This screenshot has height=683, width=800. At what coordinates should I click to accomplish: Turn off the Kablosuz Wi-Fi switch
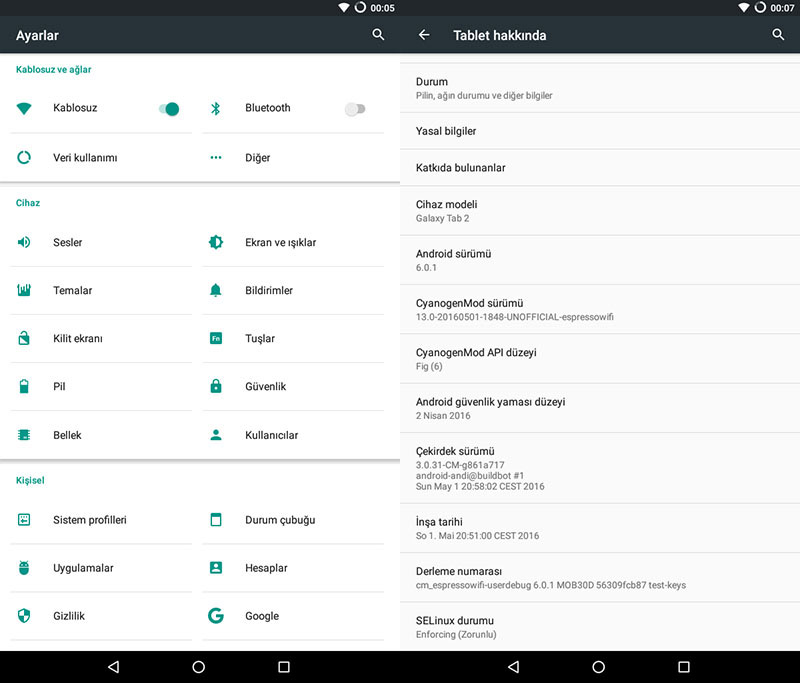point(169,109)
